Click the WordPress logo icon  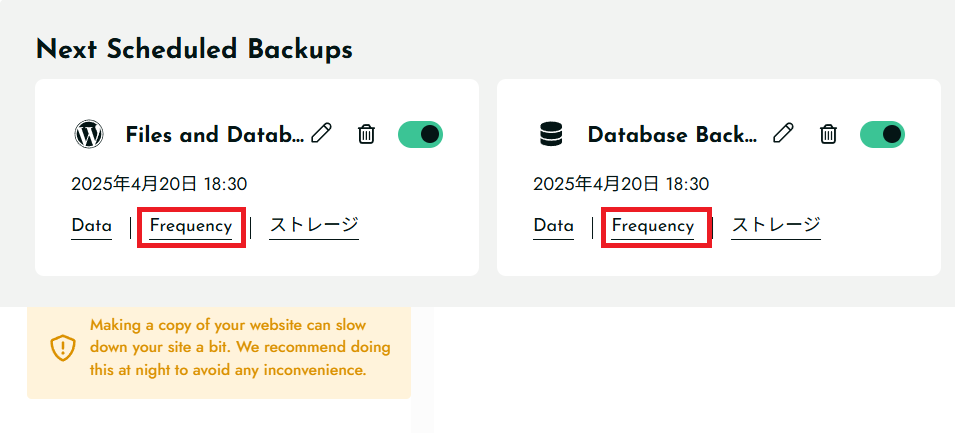coord(89,134)
